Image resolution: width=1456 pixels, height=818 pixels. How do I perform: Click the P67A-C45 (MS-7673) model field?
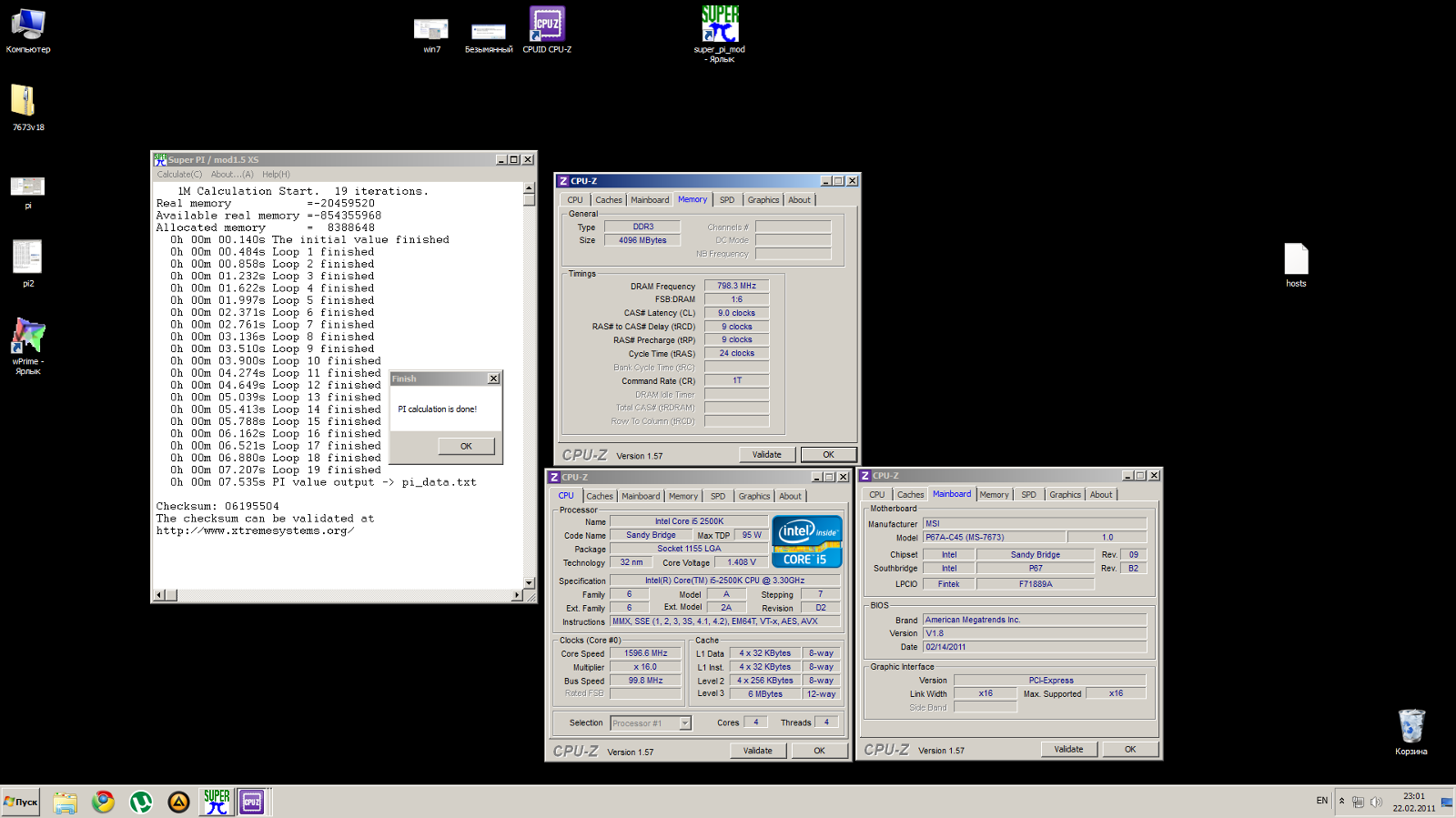pos(994,537)
